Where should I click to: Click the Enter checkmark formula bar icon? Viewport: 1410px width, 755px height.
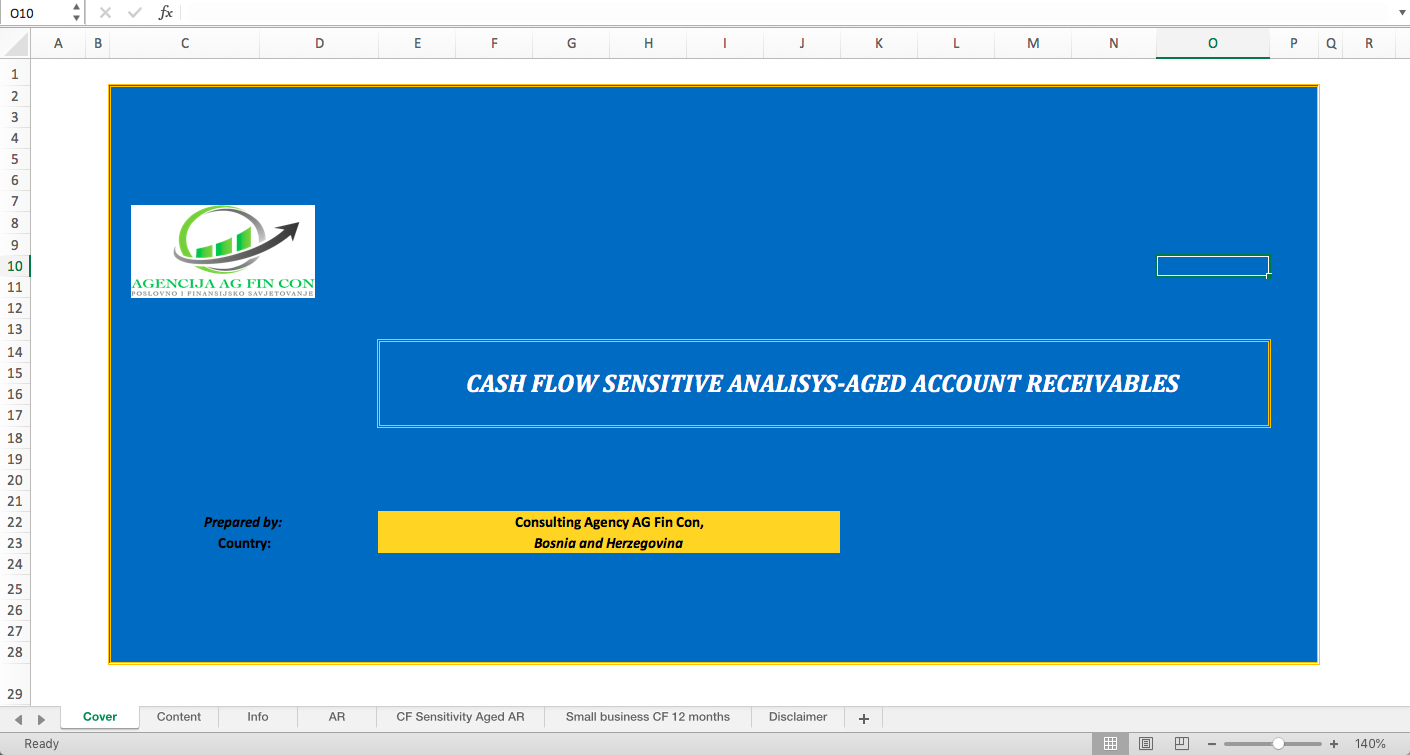(x=135, y=13)
